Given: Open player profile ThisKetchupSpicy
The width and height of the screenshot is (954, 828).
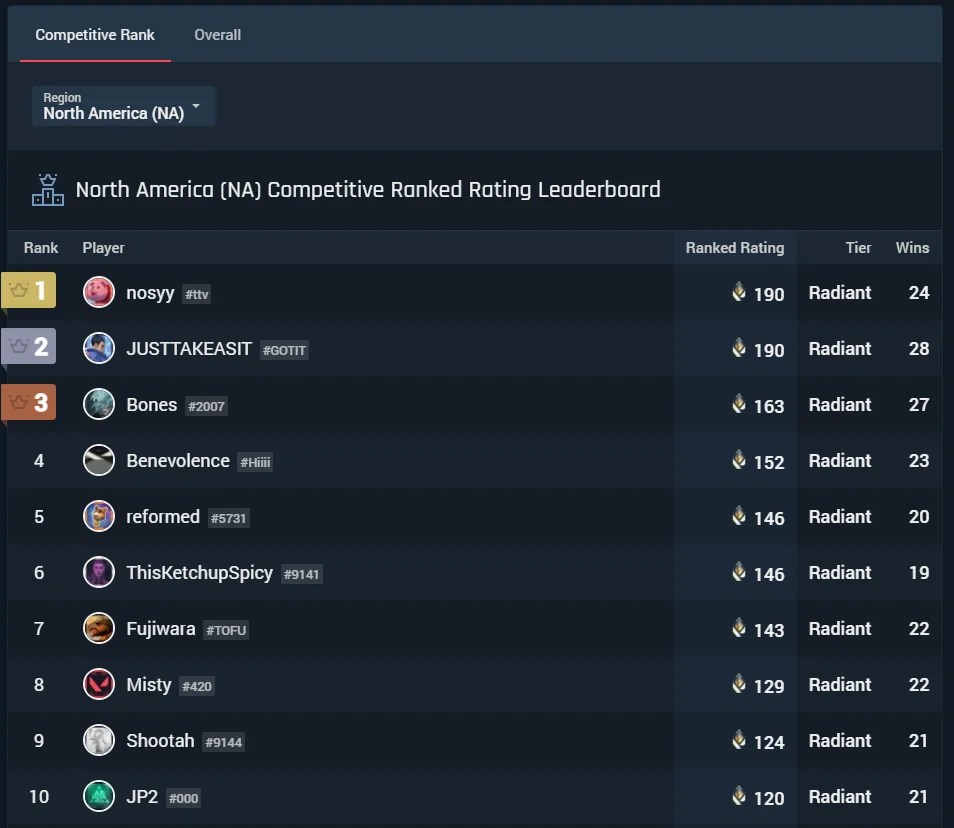Looking at the screenshot, I should [200, 573].
